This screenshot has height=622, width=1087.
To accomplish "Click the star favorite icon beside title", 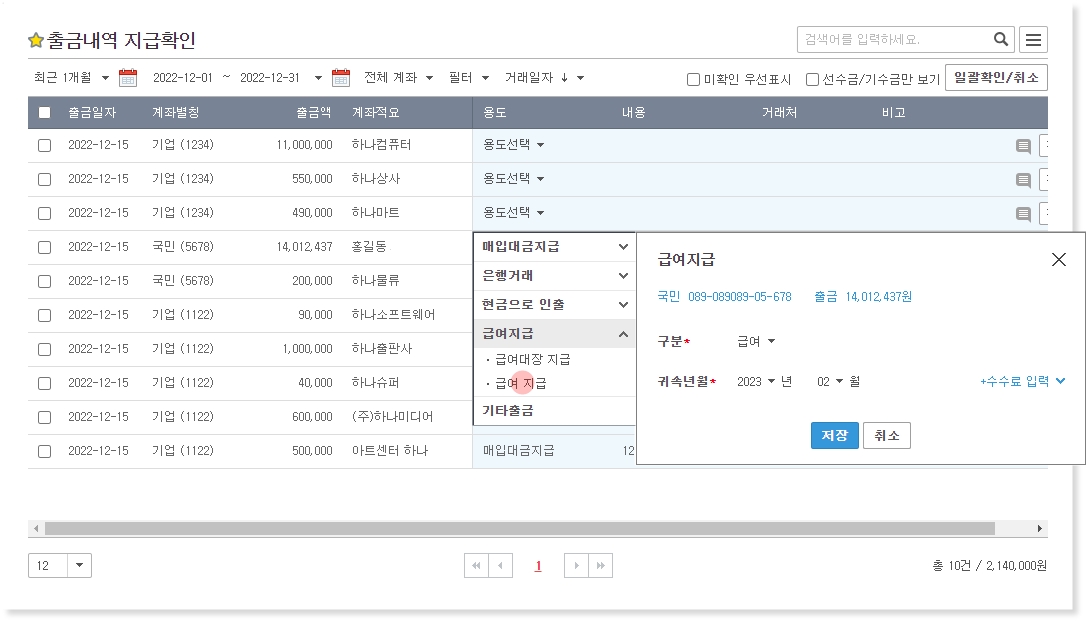I will point(36,41).
